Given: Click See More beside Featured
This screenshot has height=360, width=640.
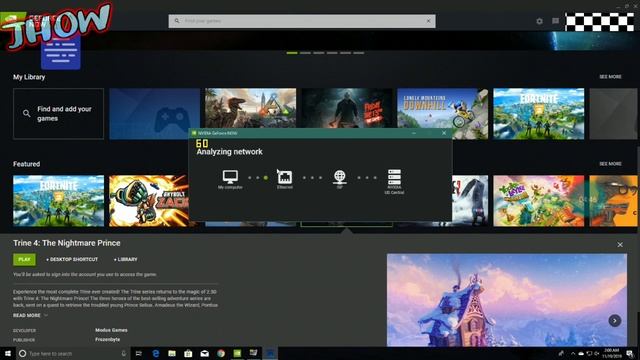Looking at the screenshot, I should (x=610, y=164).
